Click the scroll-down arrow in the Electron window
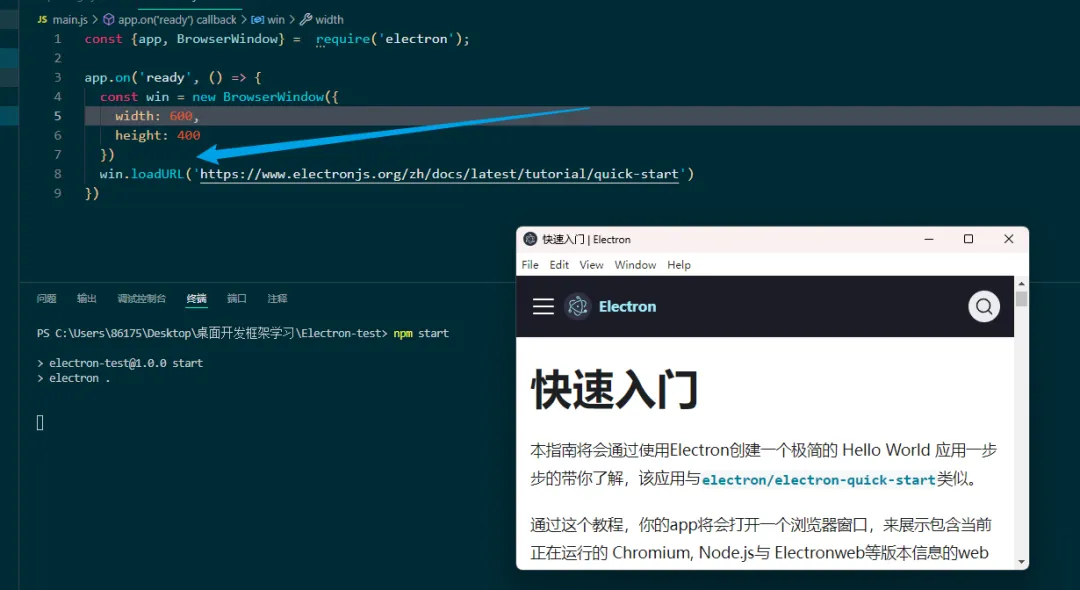This screenshot has height=590, width=1080. coord(1021,562)
